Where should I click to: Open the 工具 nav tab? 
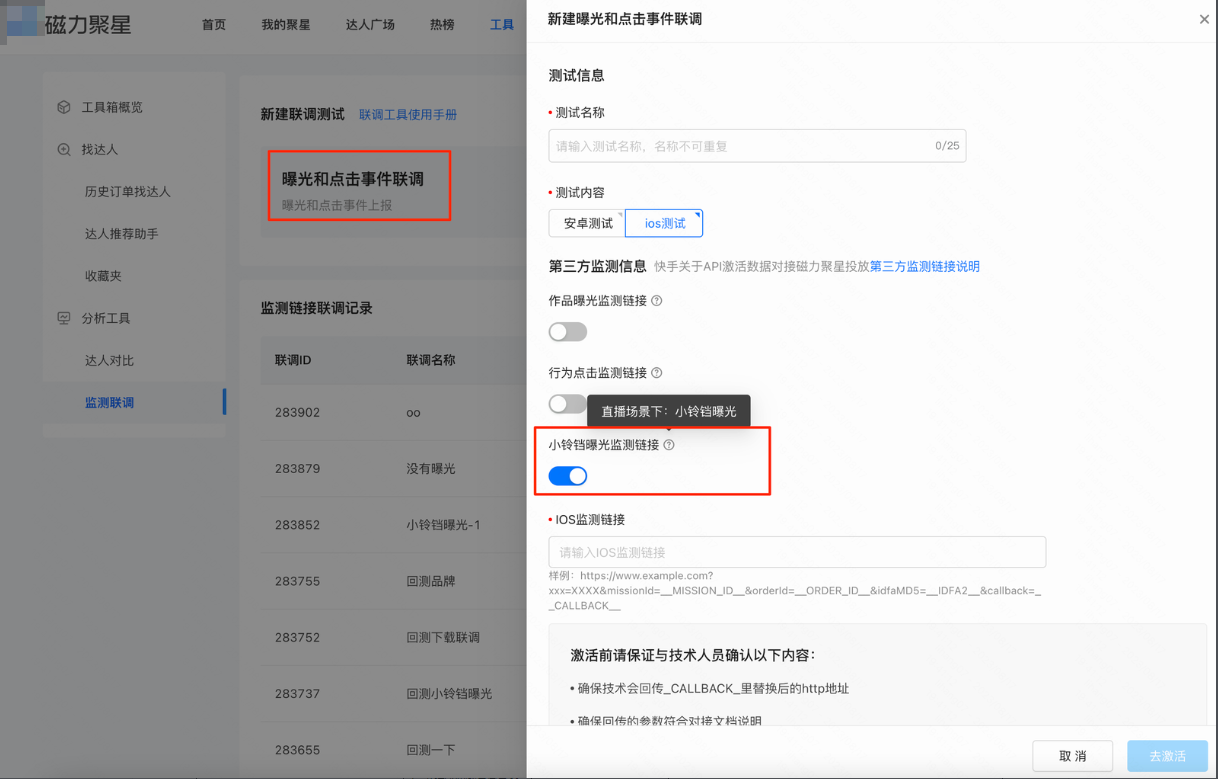(502, 25)
